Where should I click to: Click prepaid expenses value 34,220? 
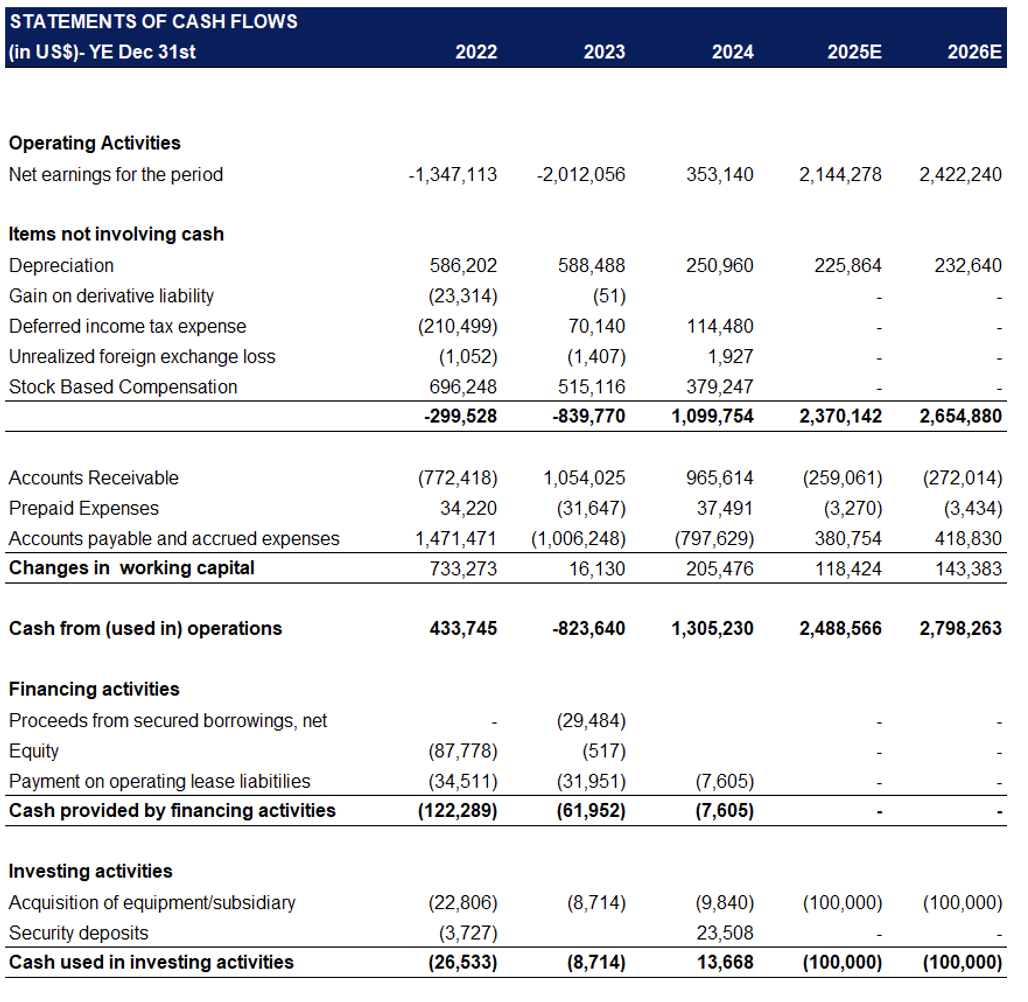coord(468,509)
